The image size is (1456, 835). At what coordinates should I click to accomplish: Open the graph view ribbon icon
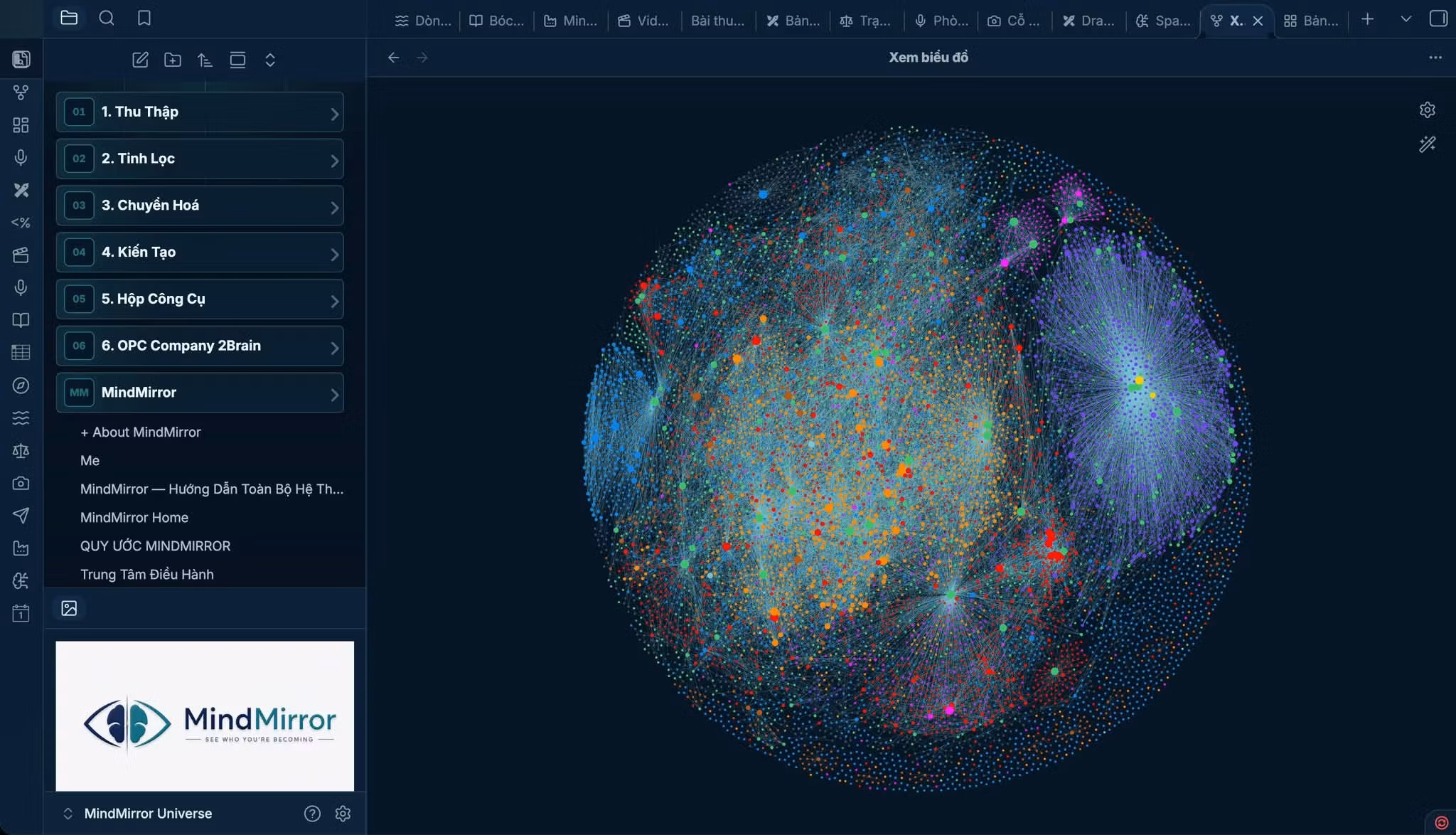(x=21, y=92)
